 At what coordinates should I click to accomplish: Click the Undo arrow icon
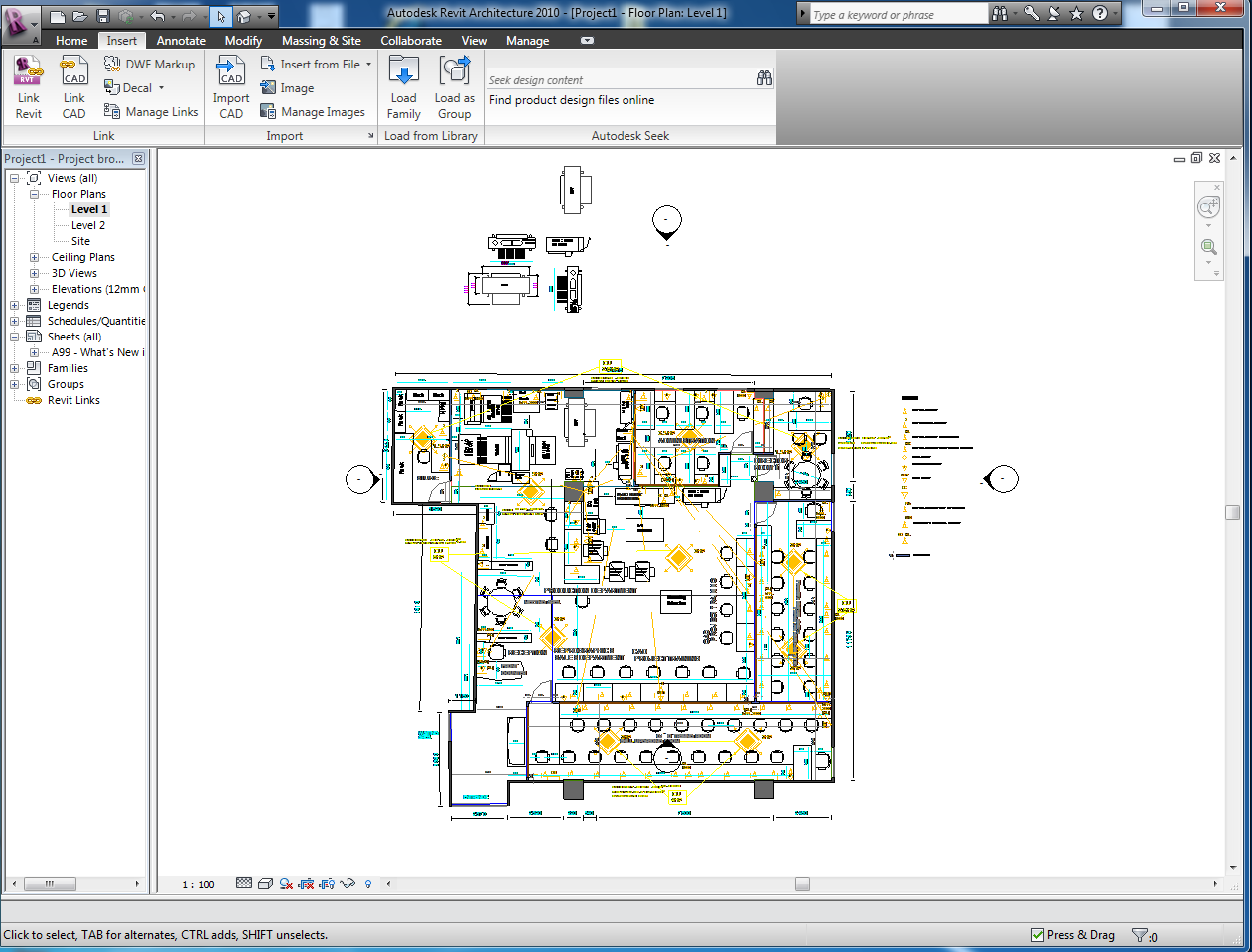157,16
